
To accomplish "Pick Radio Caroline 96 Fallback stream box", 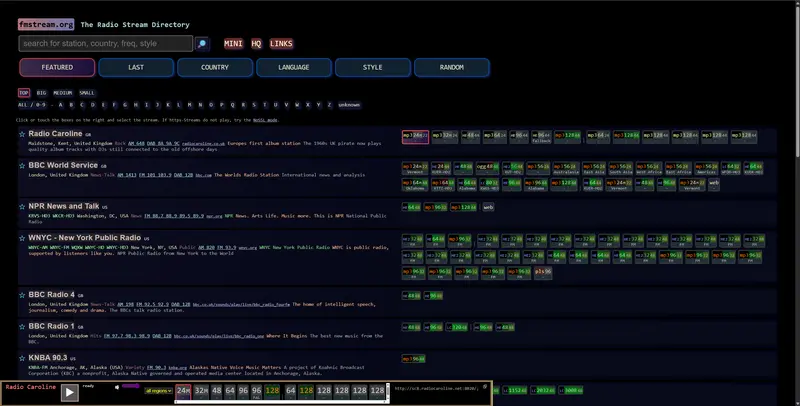I will point(541,137).
